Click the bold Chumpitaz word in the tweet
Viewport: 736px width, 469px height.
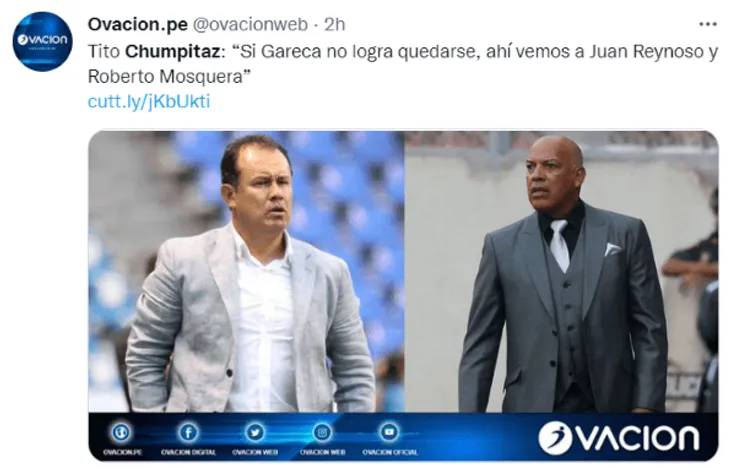[172, 52]
